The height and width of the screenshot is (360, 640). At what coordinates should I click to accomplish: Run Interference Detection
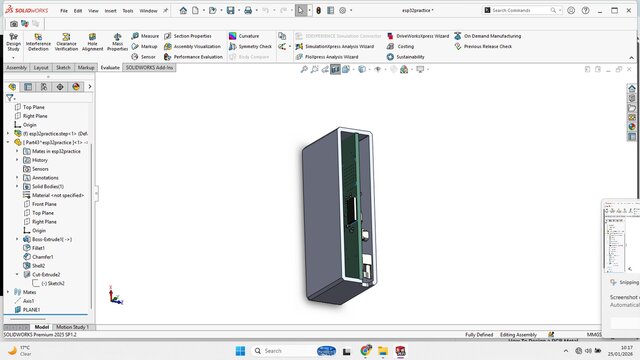pos(38,42)
